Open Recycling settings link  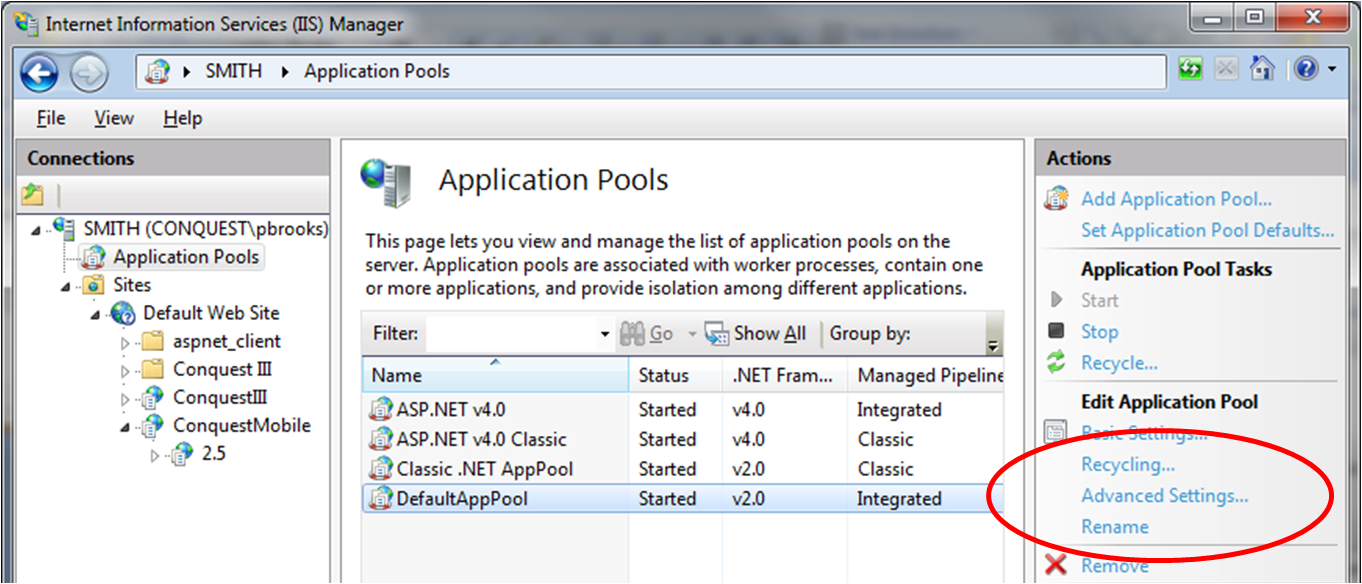point(1128,465)
